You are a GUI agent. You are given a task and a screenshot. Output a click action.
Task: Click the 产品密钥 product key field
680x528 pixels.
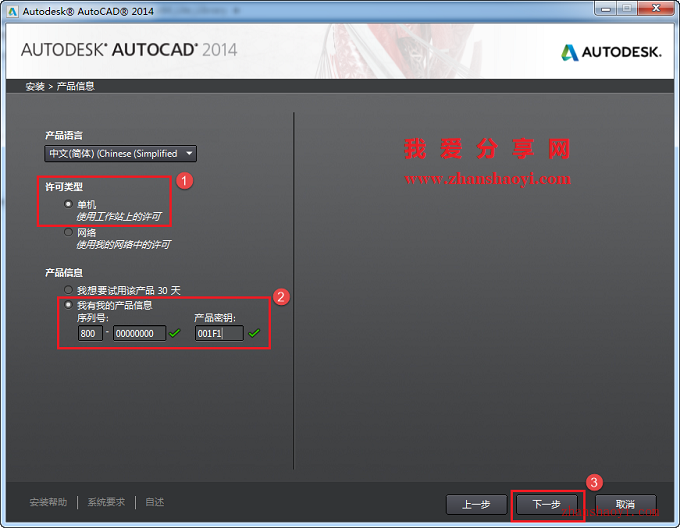click(219, 333)
